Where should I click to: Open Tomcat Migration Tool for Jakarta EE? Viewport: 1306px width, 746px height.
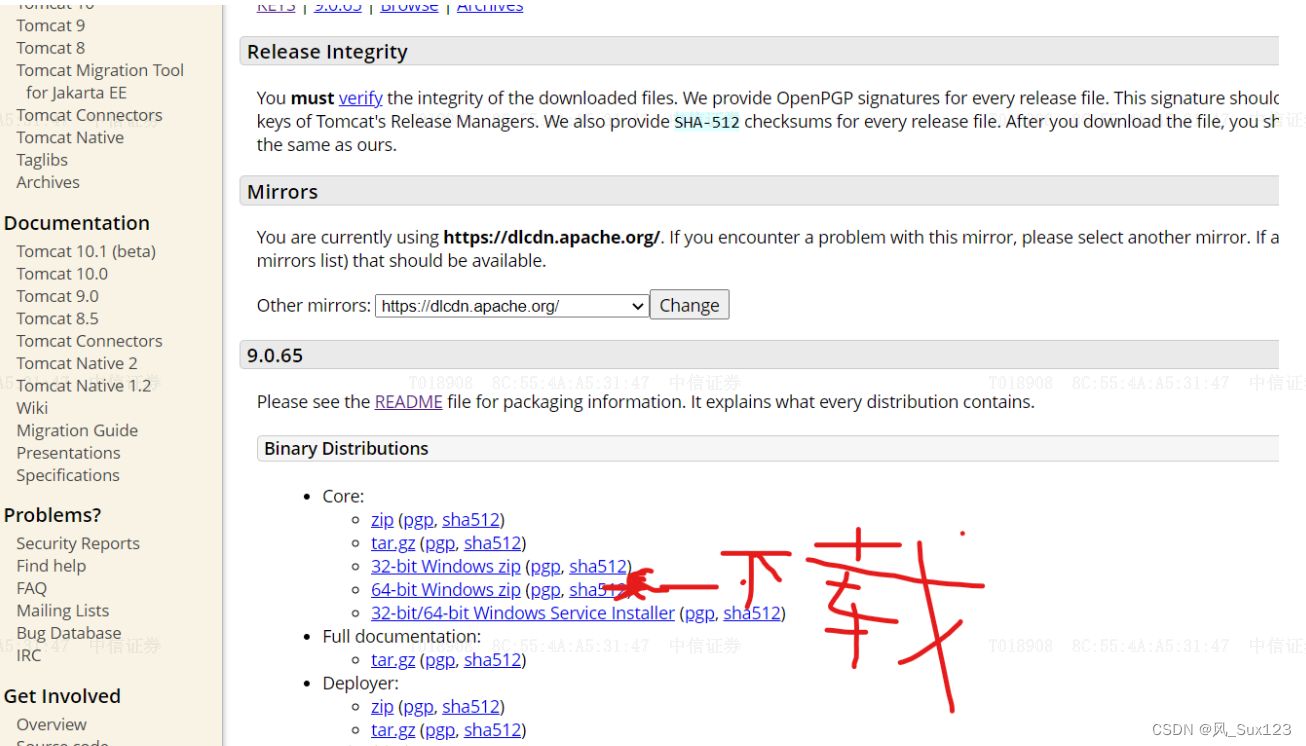[x=100, y=81]
